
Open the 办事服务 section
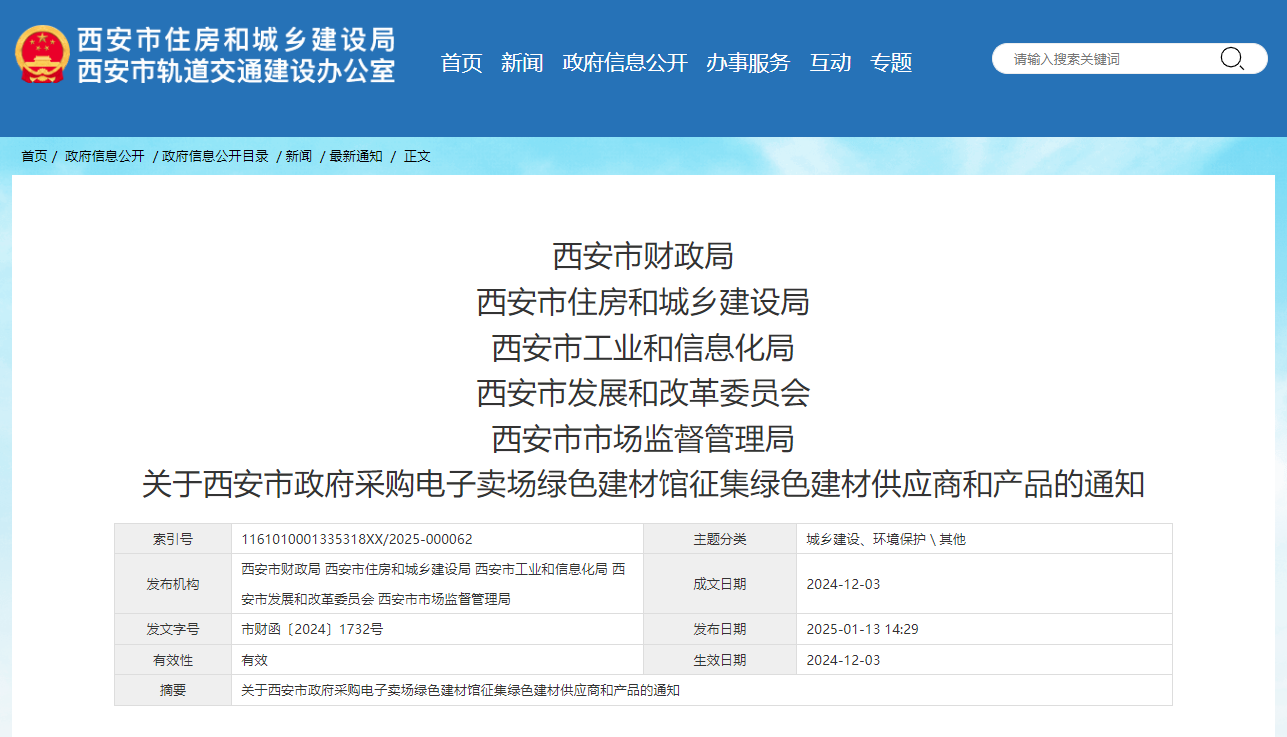pos(748,62)
